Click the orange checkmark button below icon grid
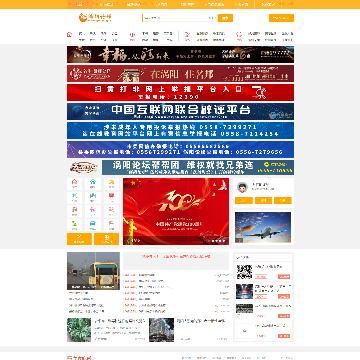 79,239
